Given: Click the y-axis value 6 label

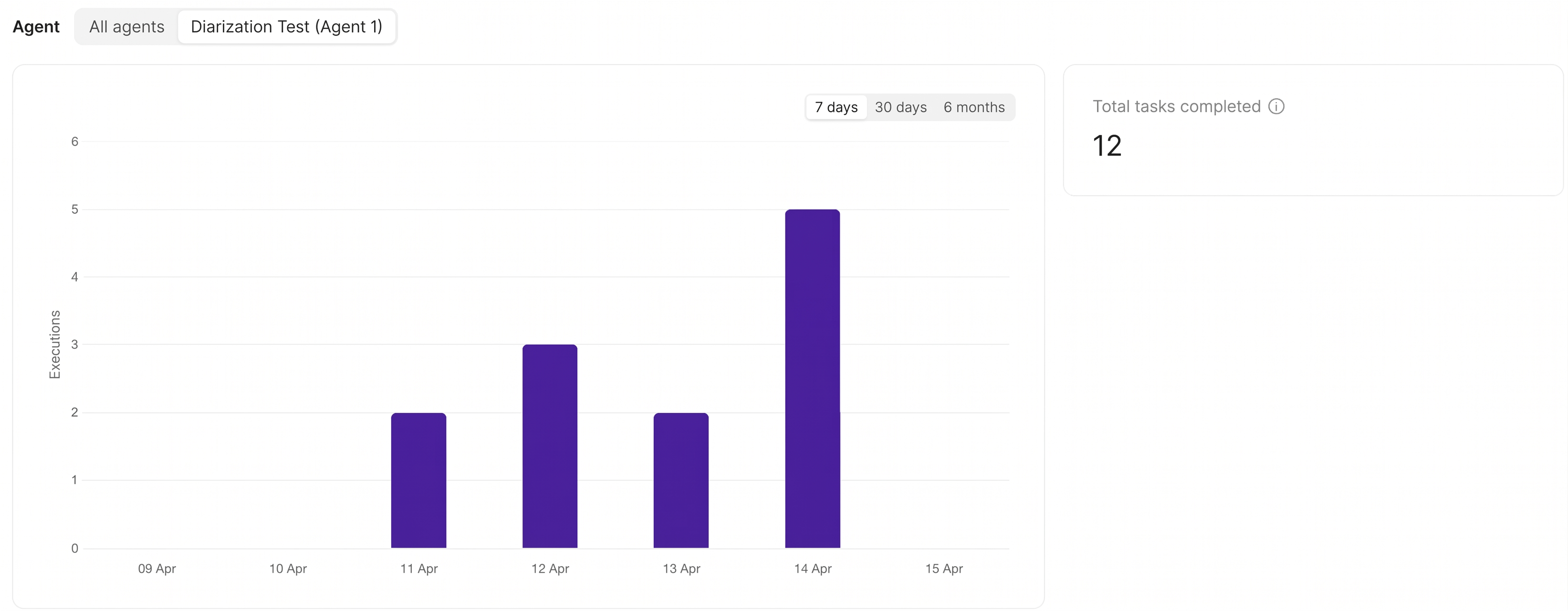Looking at the screenshot, I should point(74,141).
